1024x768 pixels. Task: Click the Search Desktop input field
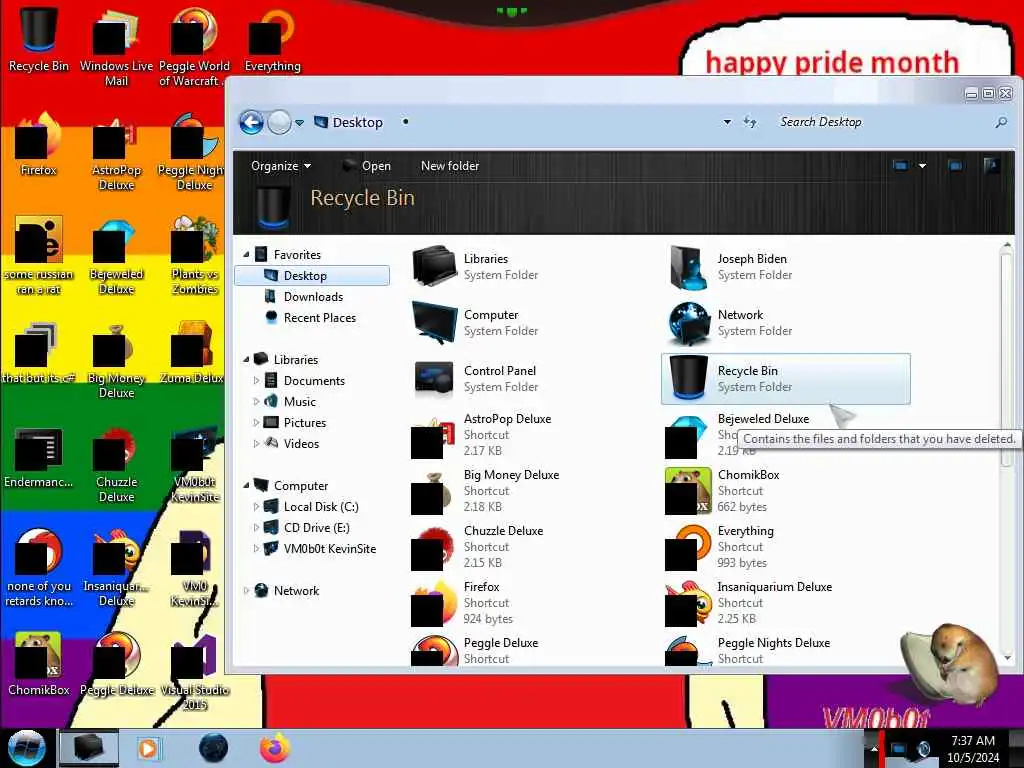pyautogui.click(x=882, y=122)
